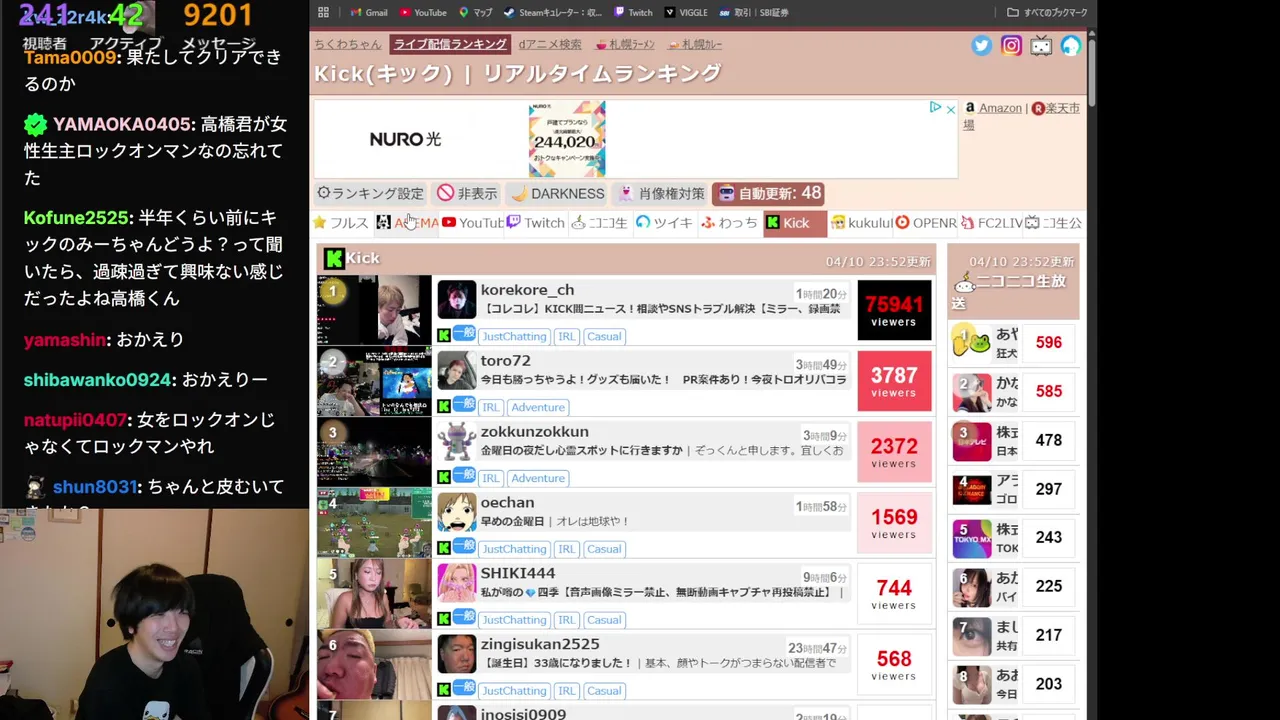Open the dアニメ検索 link
Viewport: 1280px width, 720px height.
click(549, 44)
